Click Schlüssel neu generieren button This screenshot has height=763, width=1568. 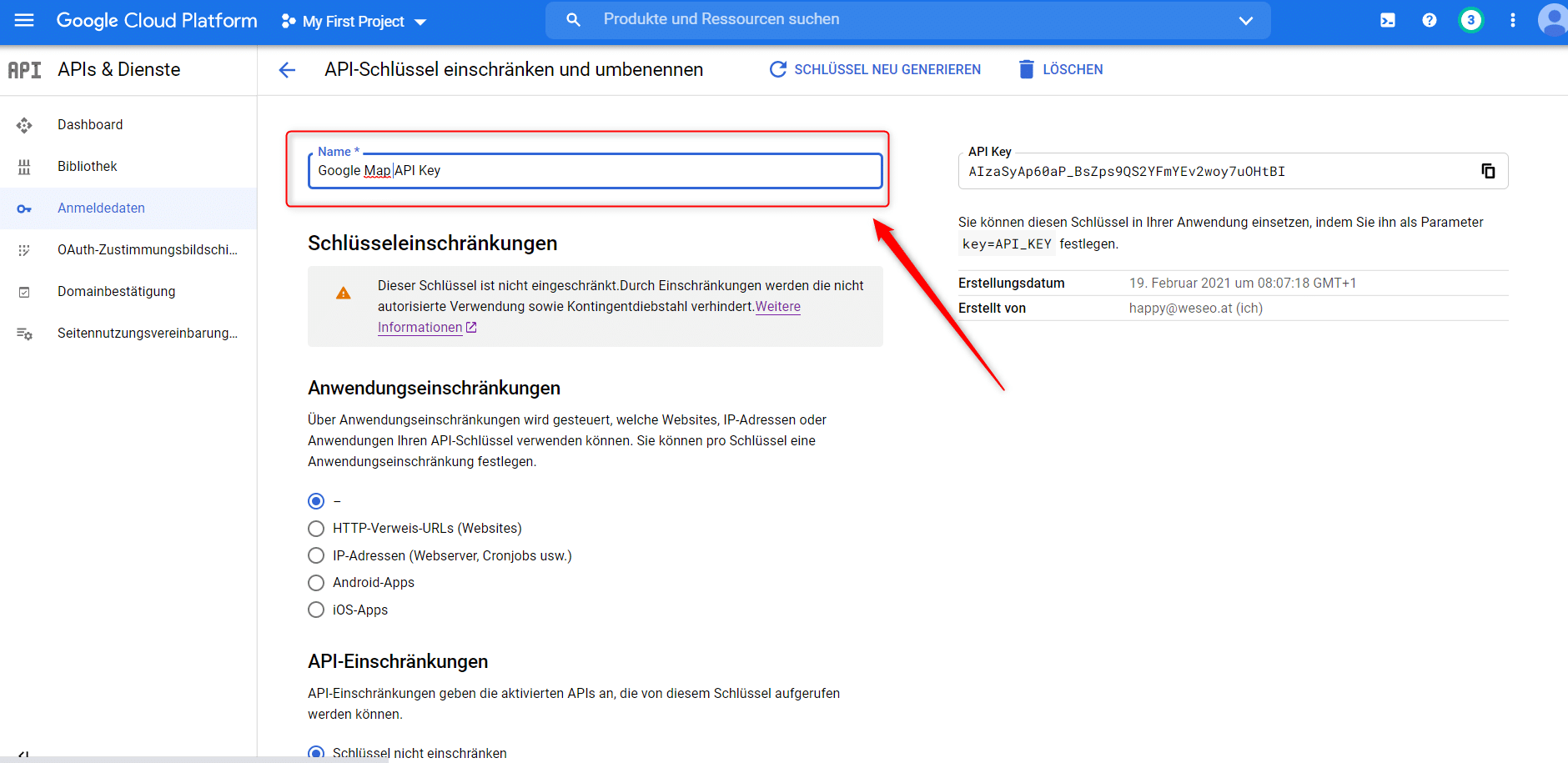click(x=875, y=70)
